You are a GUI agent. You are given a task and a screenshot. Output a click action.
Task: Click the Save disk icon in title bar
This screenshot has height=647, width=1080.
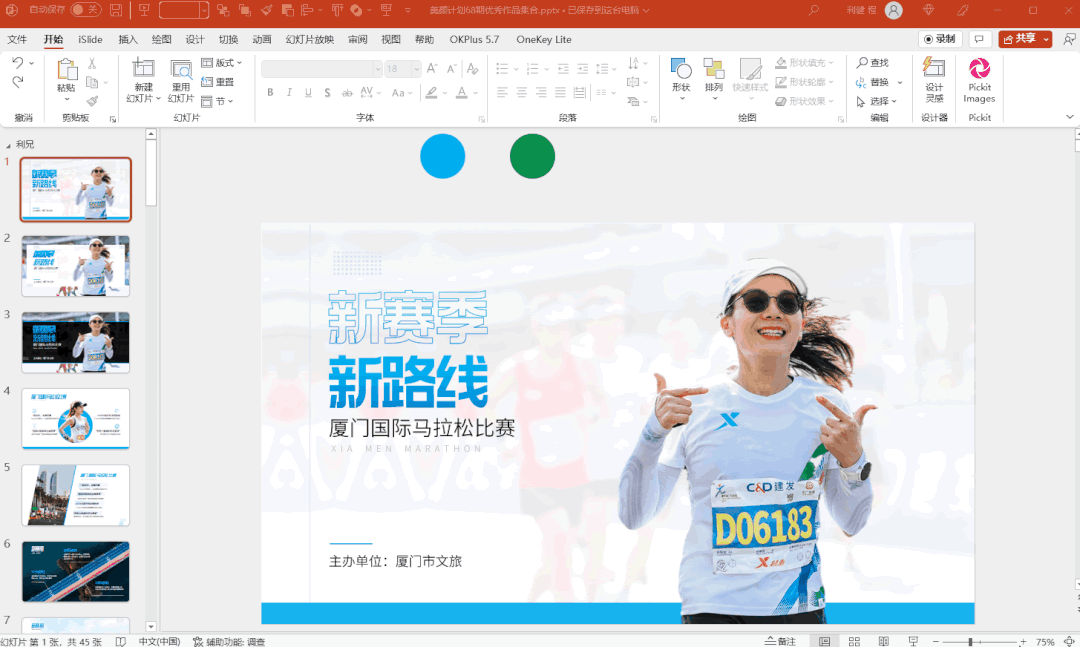tap(116, 10)
